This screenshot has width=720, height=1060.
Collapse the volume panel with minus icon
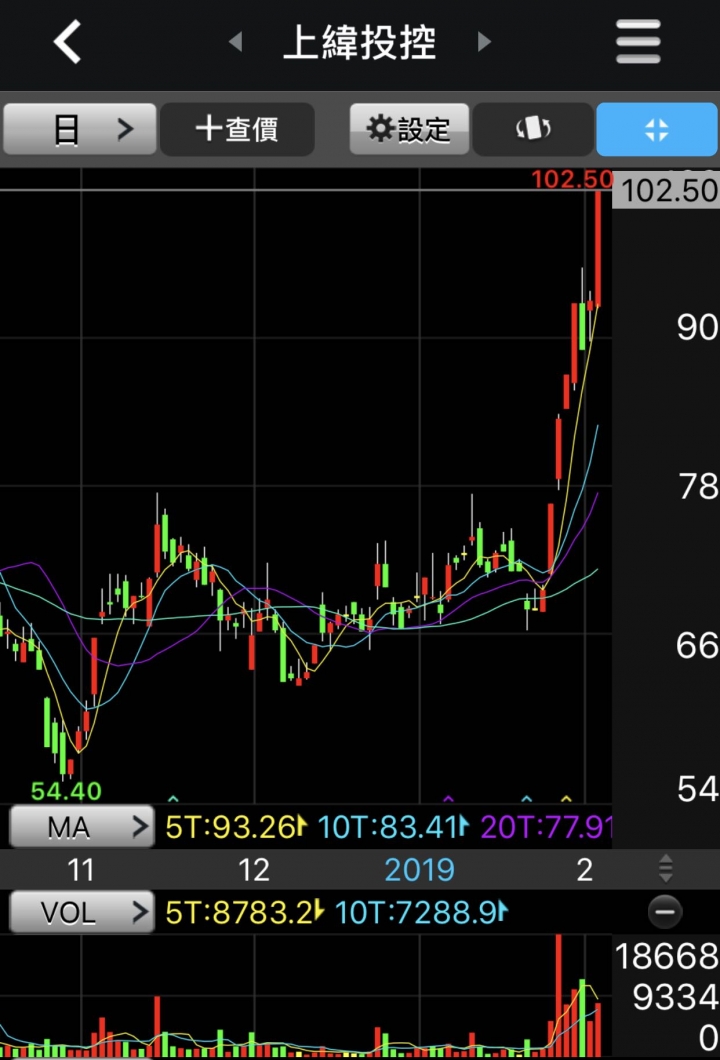[665, 912]
